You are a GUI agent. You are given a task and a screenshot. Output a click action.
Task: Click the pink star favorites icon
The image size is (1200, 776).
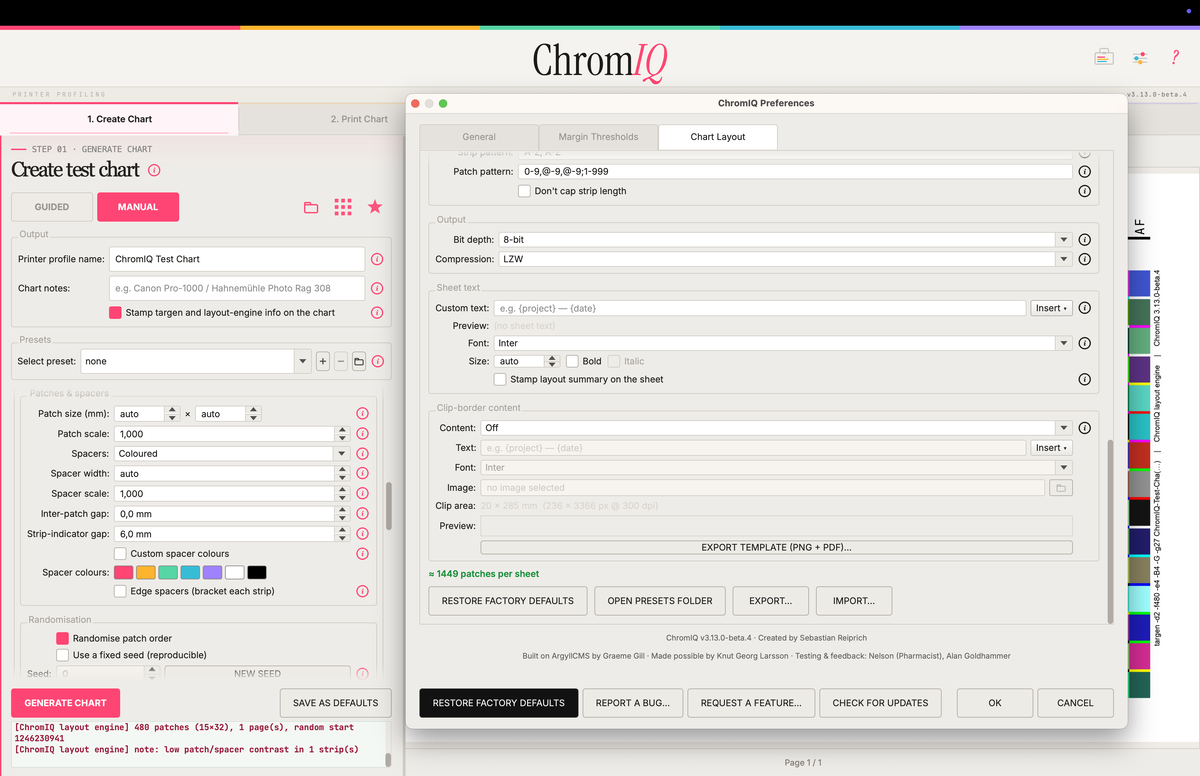[375, 207]
